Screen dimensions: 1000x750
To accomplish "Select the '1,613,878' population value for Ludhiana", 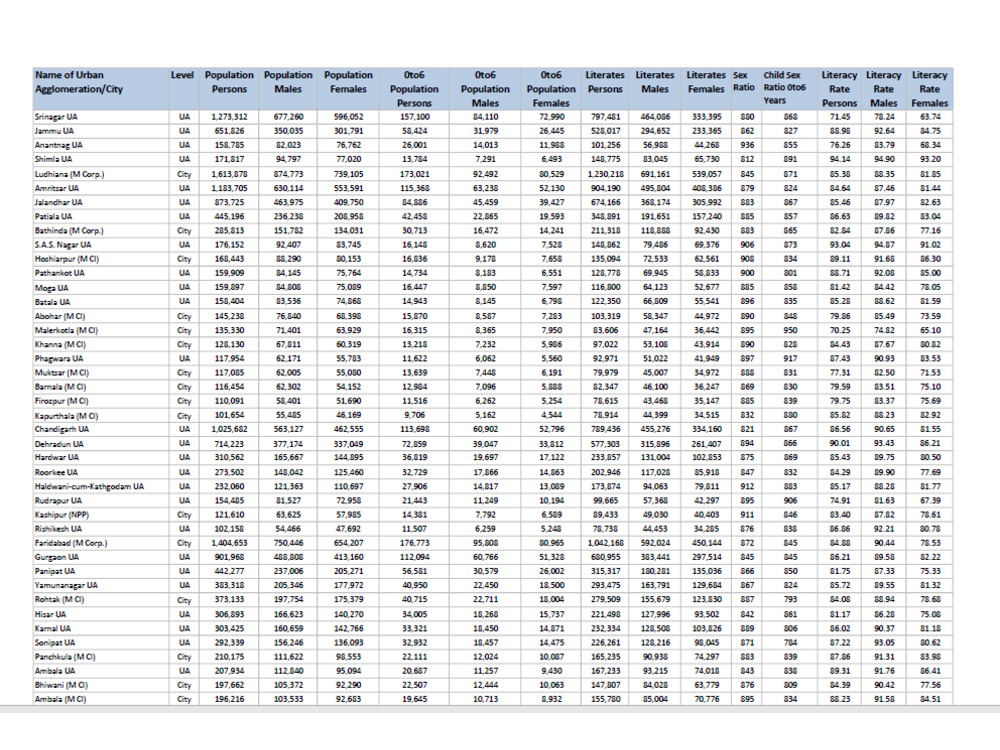I will point(229,173).
